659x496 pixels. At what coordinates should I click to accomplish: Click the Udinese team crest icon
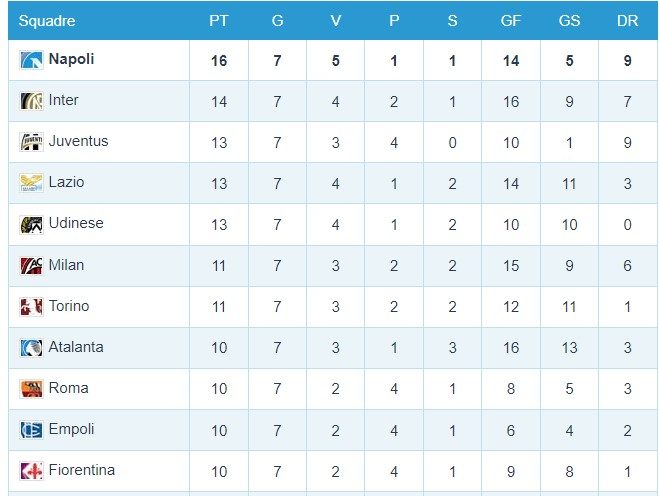point(31,224)
